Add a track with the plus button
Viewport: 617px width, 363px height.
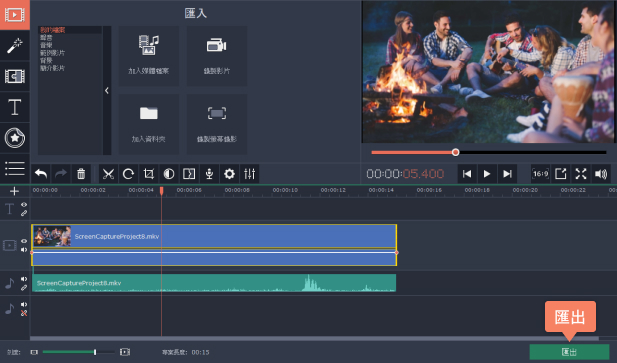click(15, 191)
